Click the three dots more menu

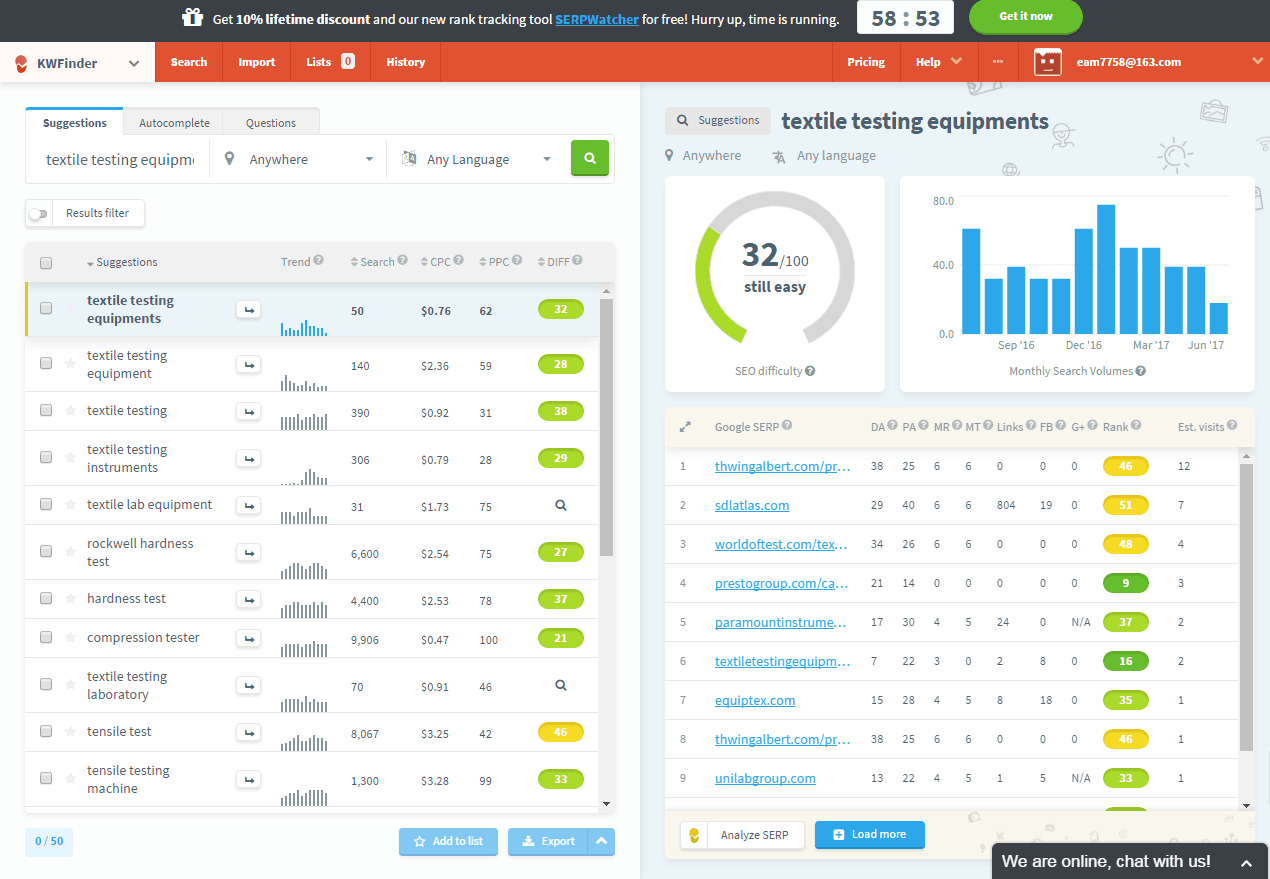pos(997,62)
